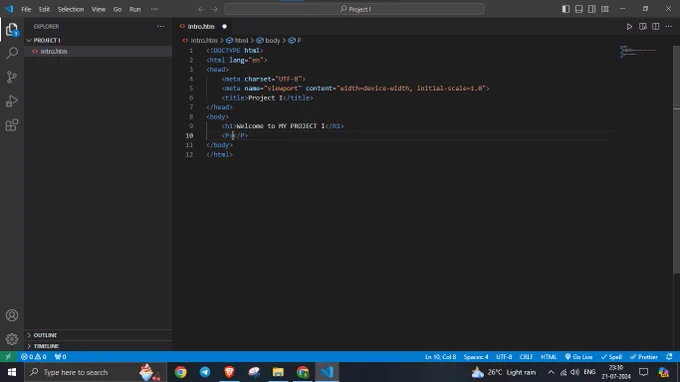This screenshot has width=680, height=382.
Task: Open editor More Actions ellipsis
Action: coord(668,26)
